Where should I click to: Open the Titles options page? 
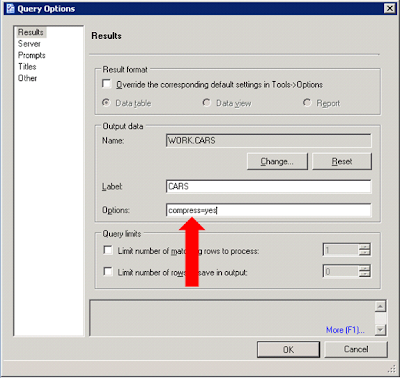pyautogui.click(x=27, y=67)
